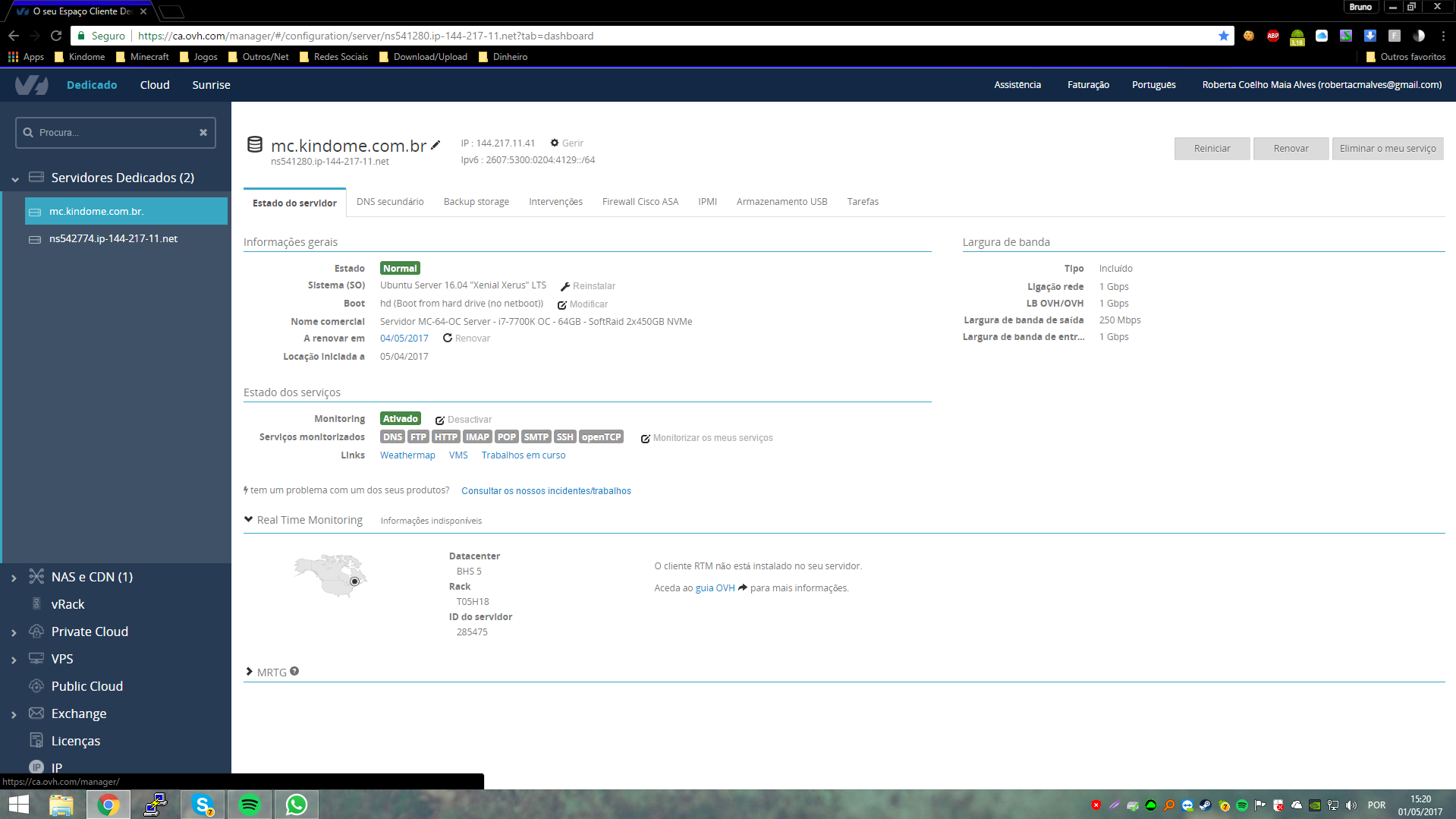Open the Faturação menu
This screenshot has width=1456, height=819.
(1088, 85)
